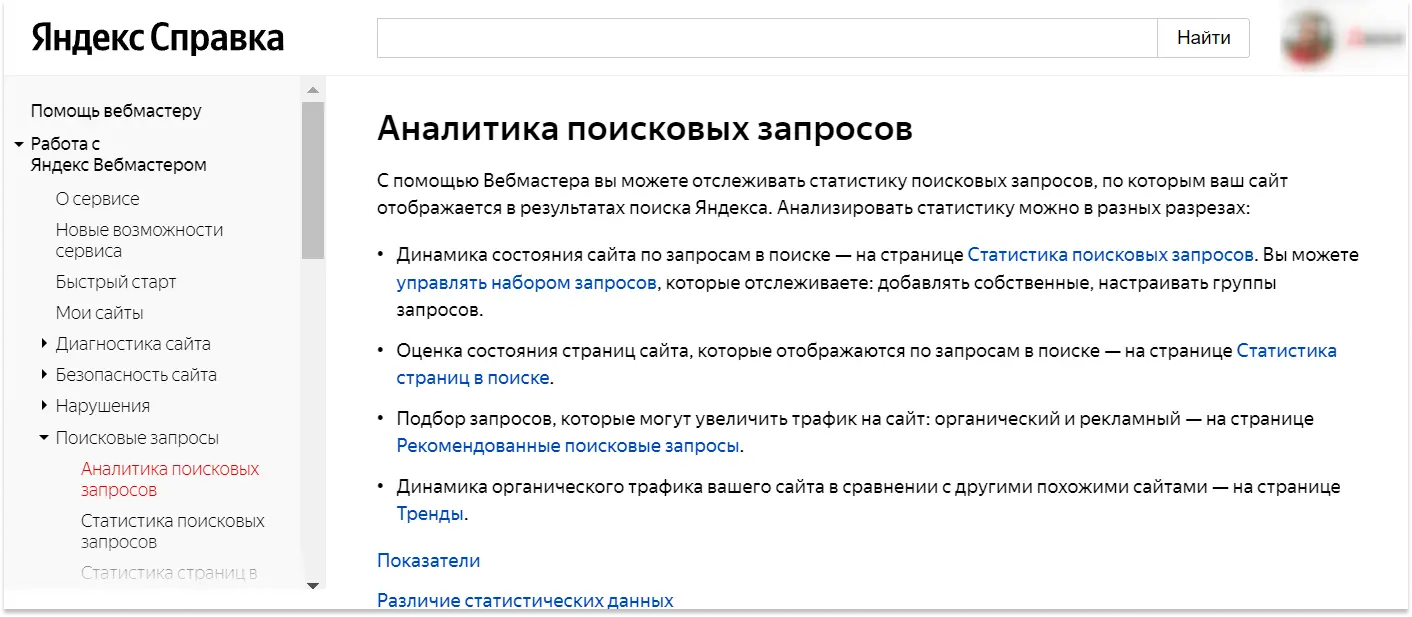Select Мои сайты in the sidebar
The image size is (1412, 617).
[x=101, y=312]
